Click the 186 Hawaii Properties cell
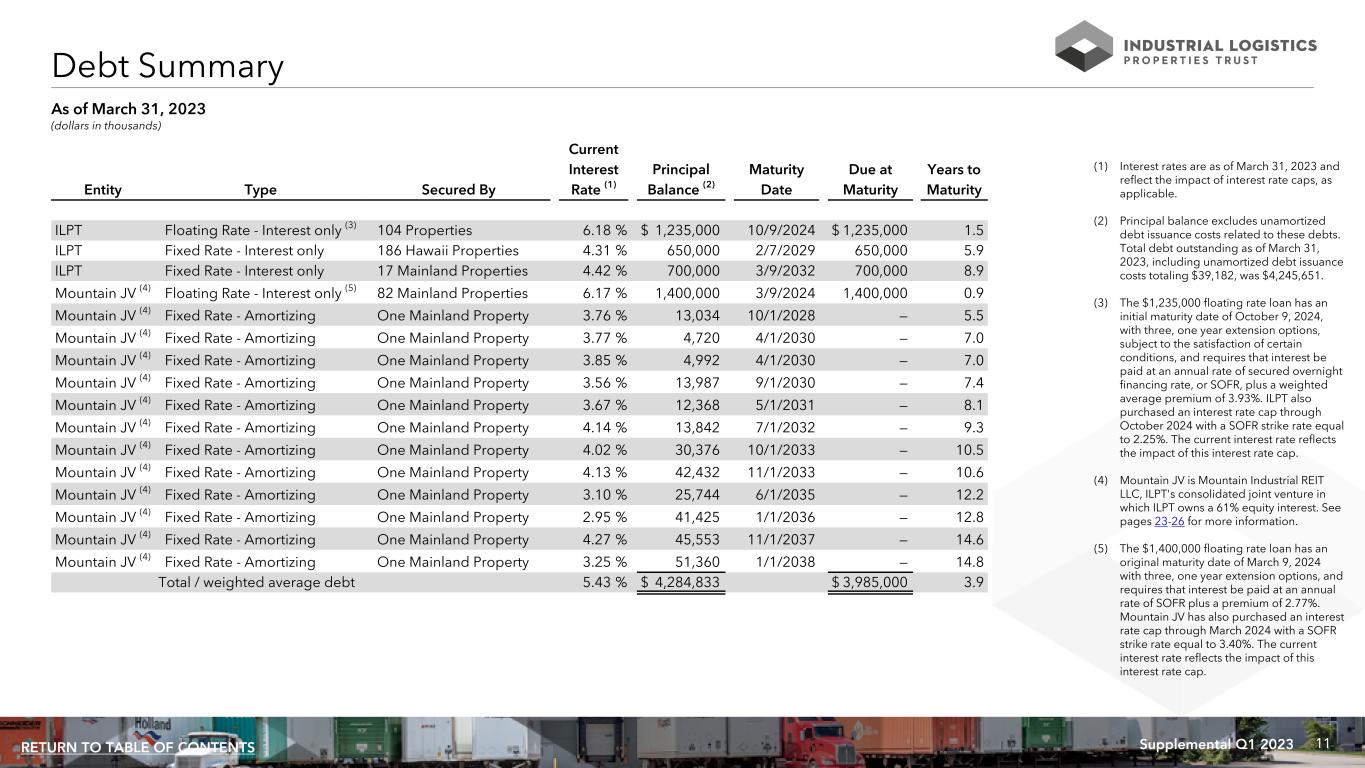This screenshot has width=1365, height=768. [447, 251]
